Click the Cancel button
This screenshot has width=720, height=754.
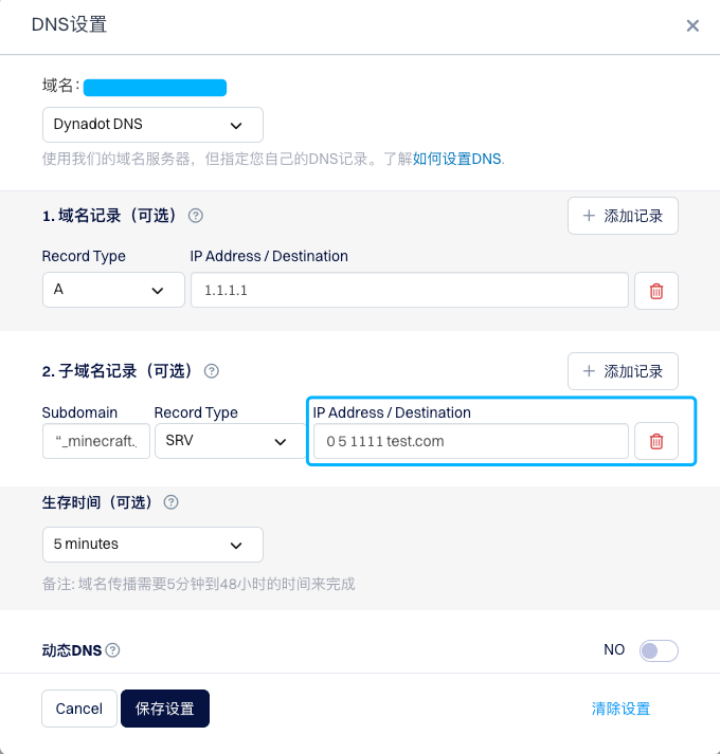pyautogui.click(x=79, y=708)
